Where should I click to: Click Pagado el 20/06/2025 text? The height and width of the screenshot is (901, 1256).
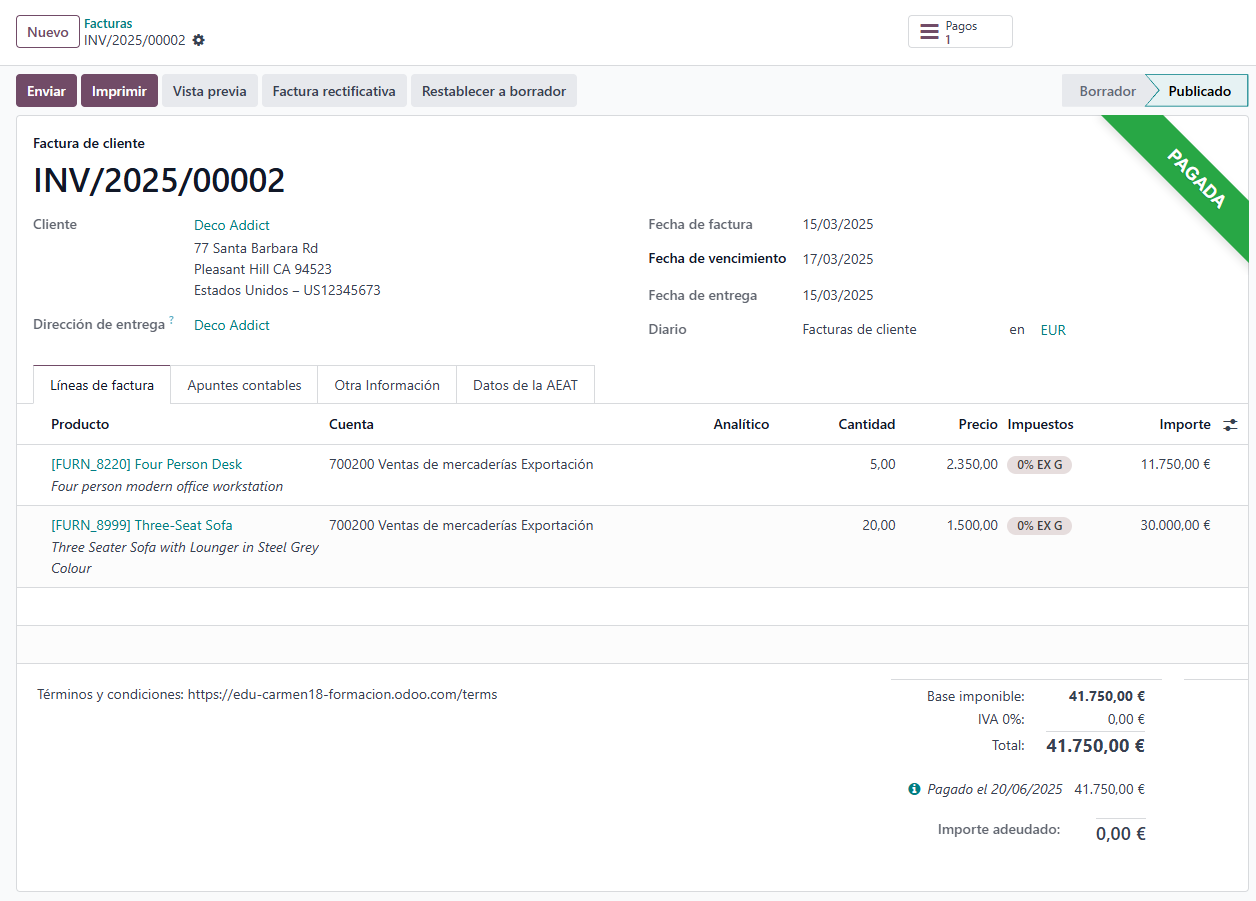click(994, 789)
